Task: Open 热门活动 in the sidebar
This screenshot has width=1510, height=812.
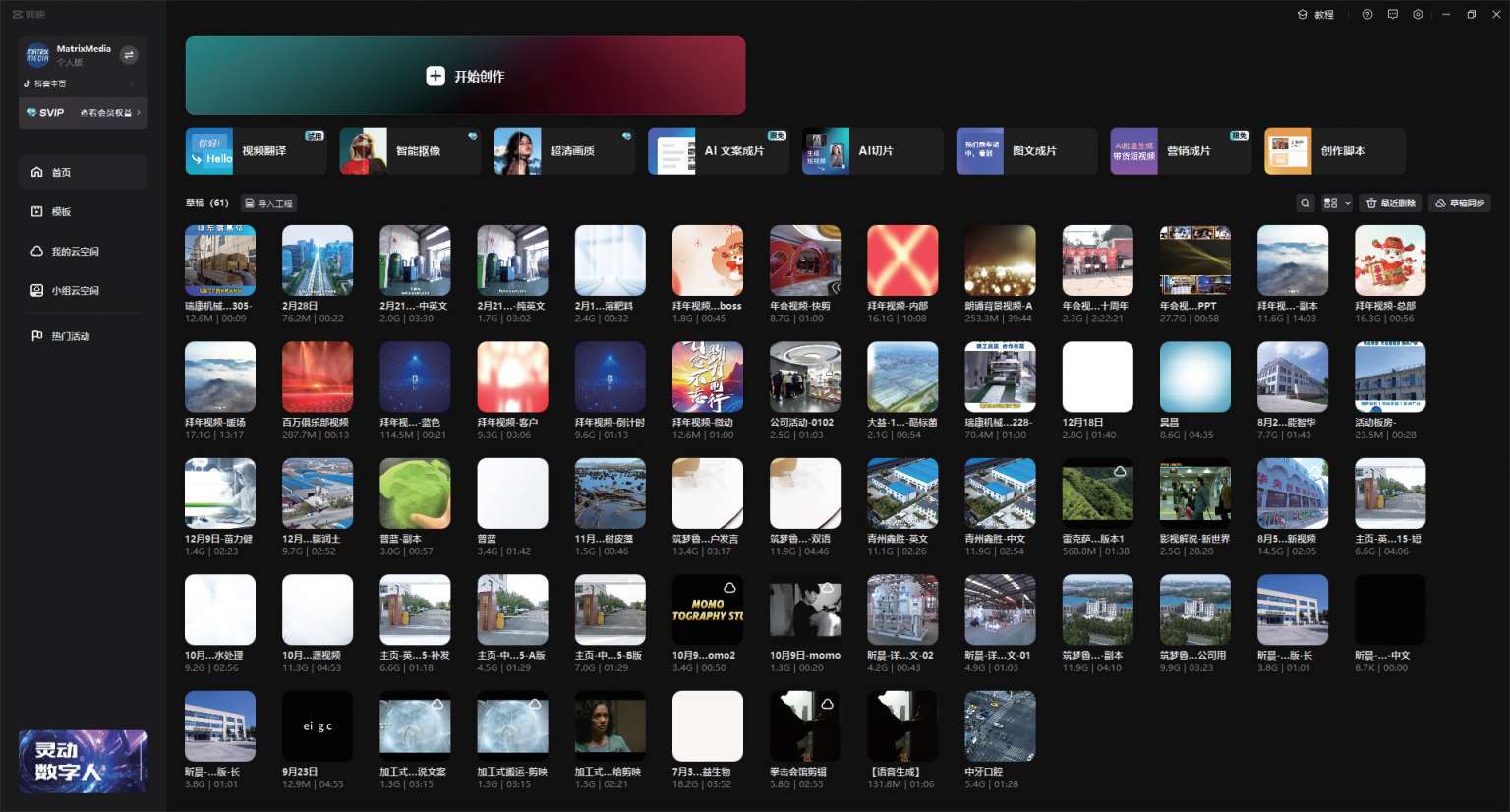Action: point(70,336)
